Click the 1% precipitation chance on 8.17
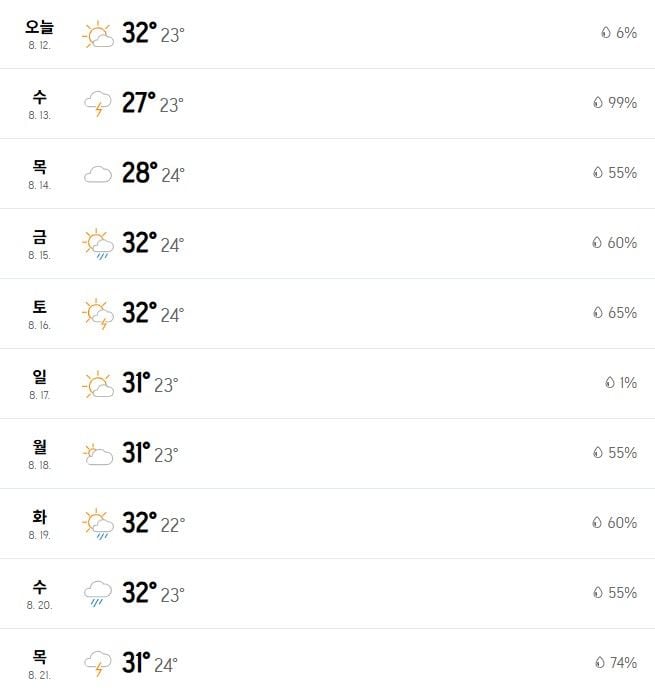655x697 pixels. (628, 383)
